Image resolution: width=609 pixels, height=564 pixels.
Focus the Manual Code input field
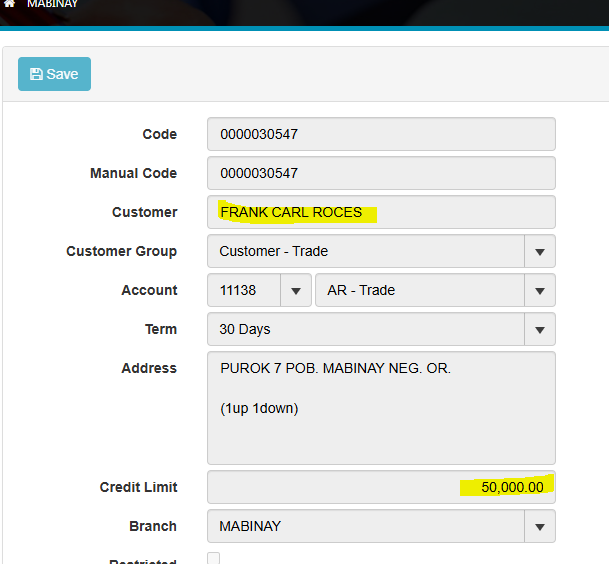coord(380,173)
